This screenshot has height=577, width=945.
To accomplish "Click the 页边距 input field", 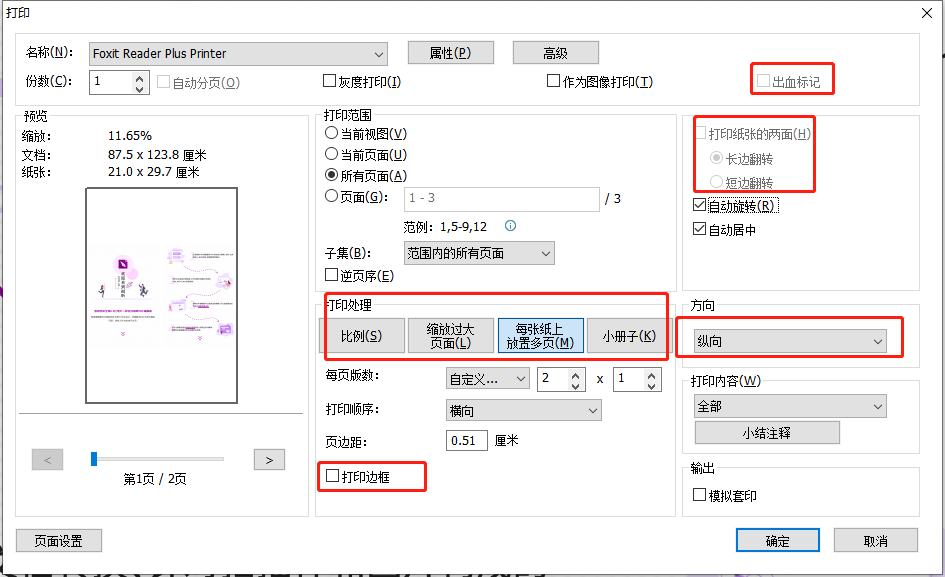I will (x=467, y=440).
